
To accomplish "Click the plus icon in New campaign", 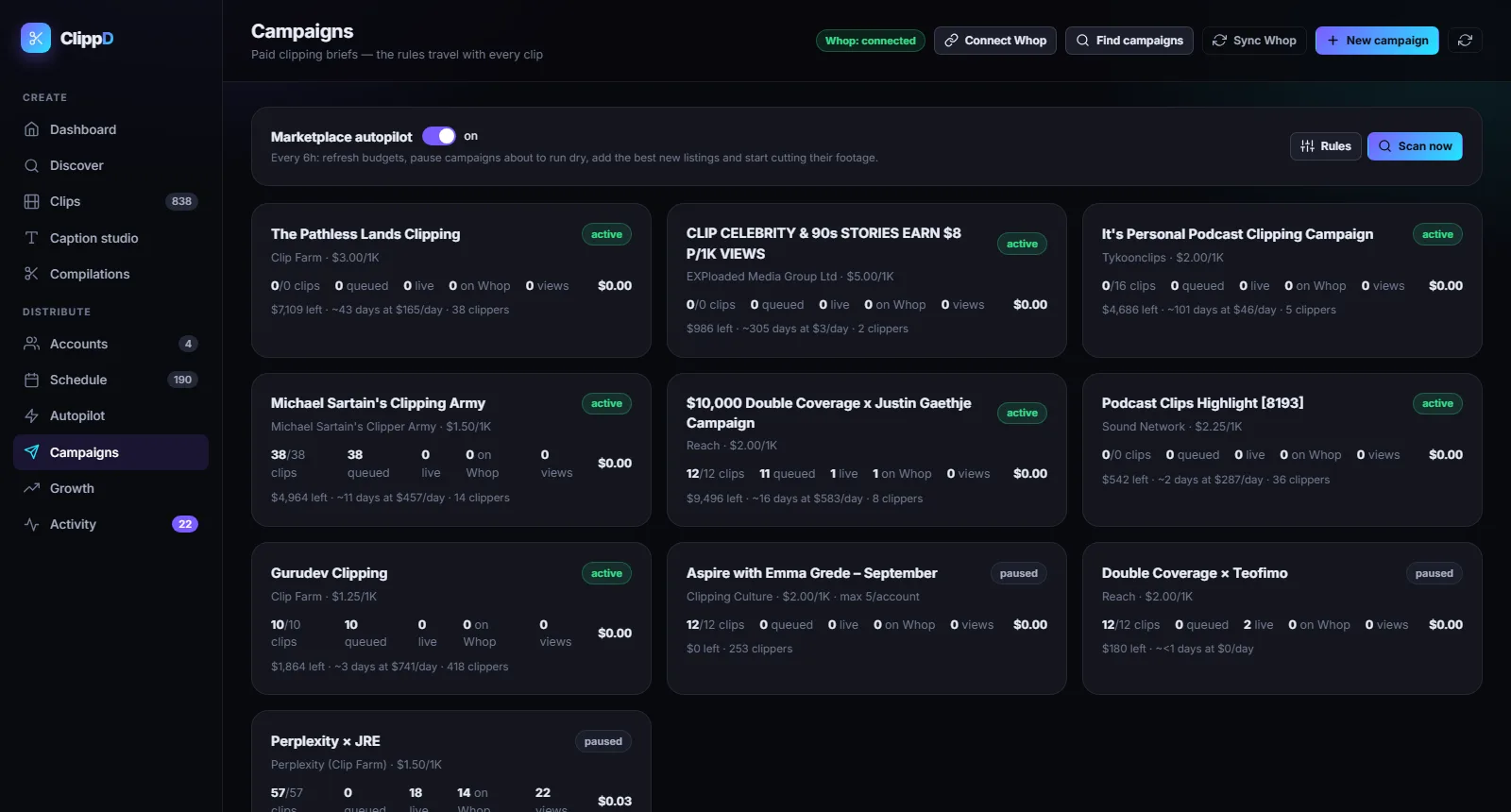I will (x=1333, y=41).
